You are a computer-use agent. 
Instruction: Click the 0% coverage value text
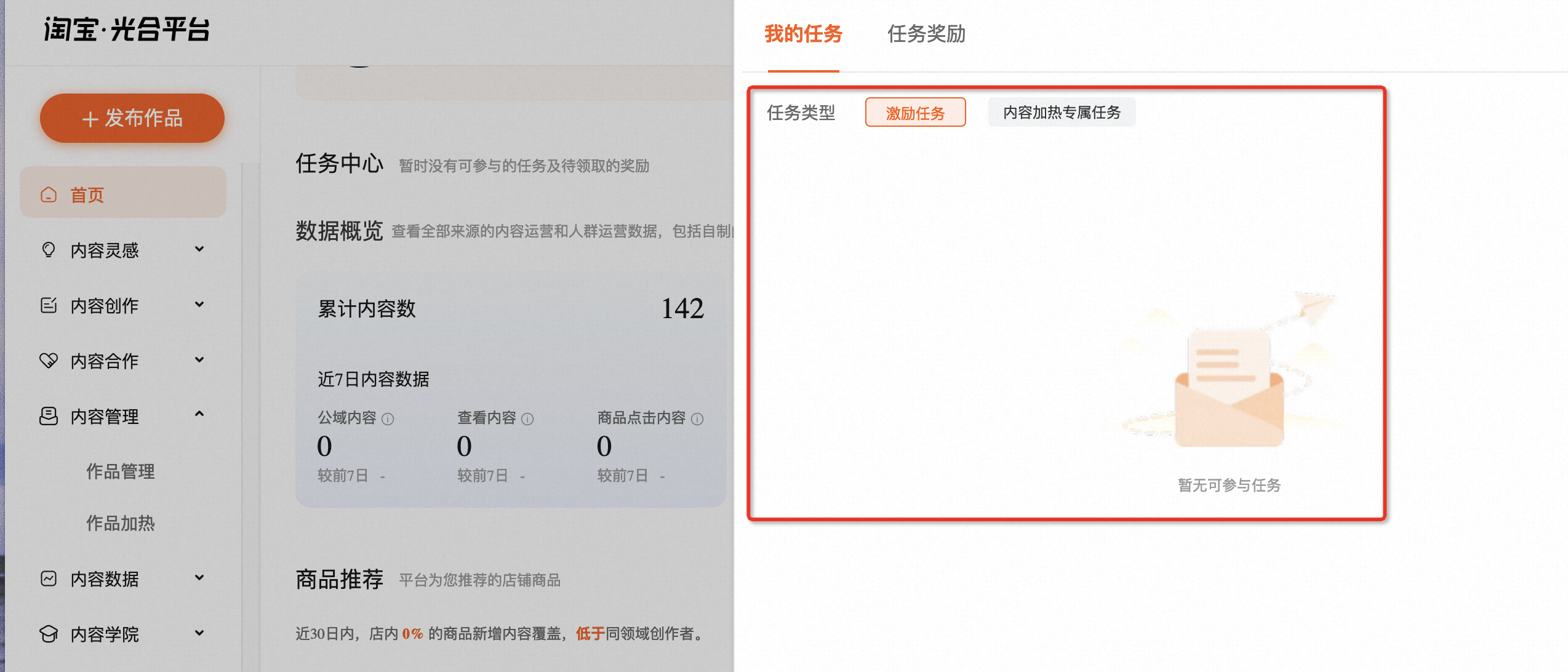412,634
